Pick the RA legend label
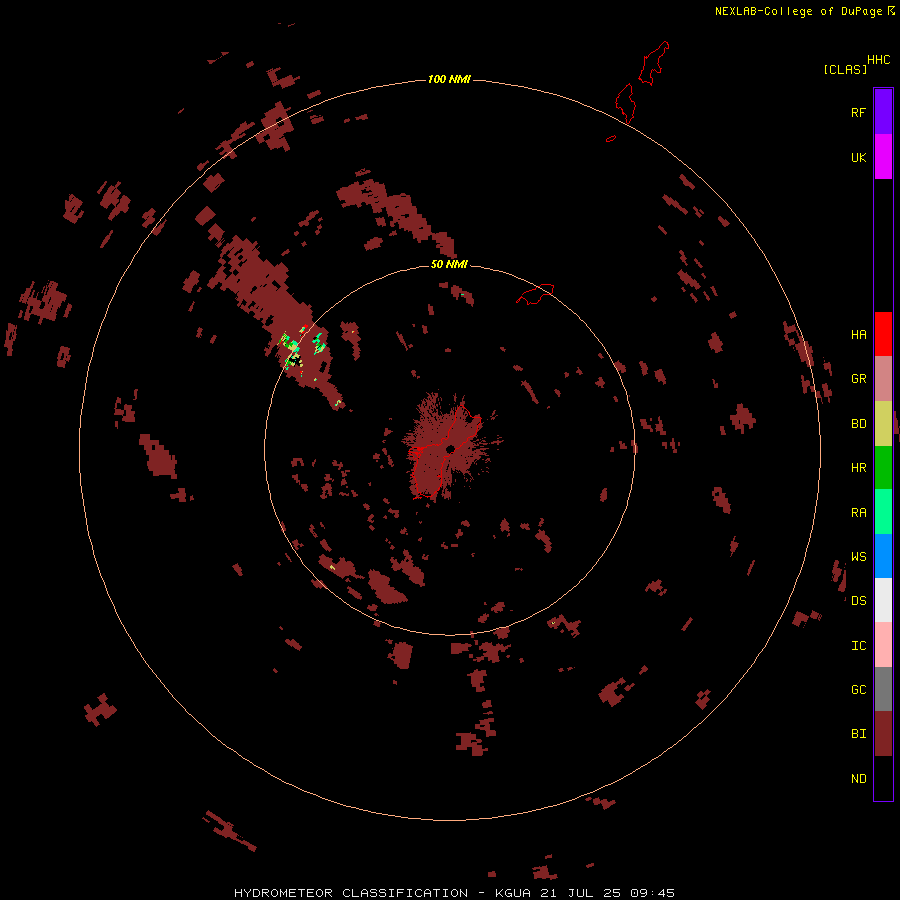The height and width of the screenshot is (900, 900). point(858,513)
